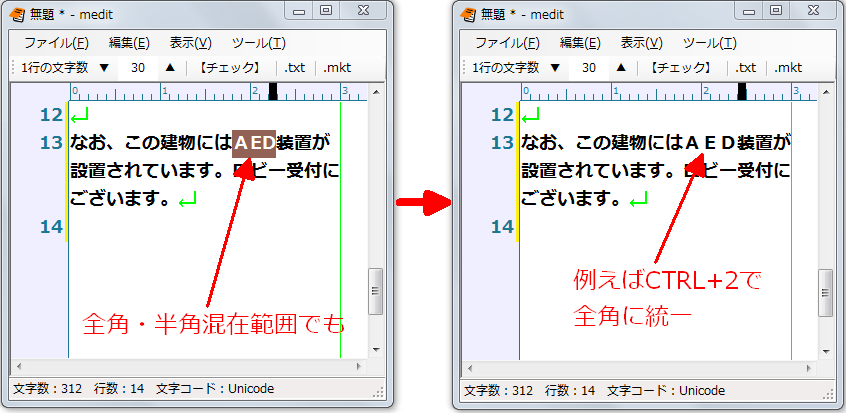The height and width of the screenshot is (413, 846).
Task: Open 表示 menu in left medit window
Action: 191,43
